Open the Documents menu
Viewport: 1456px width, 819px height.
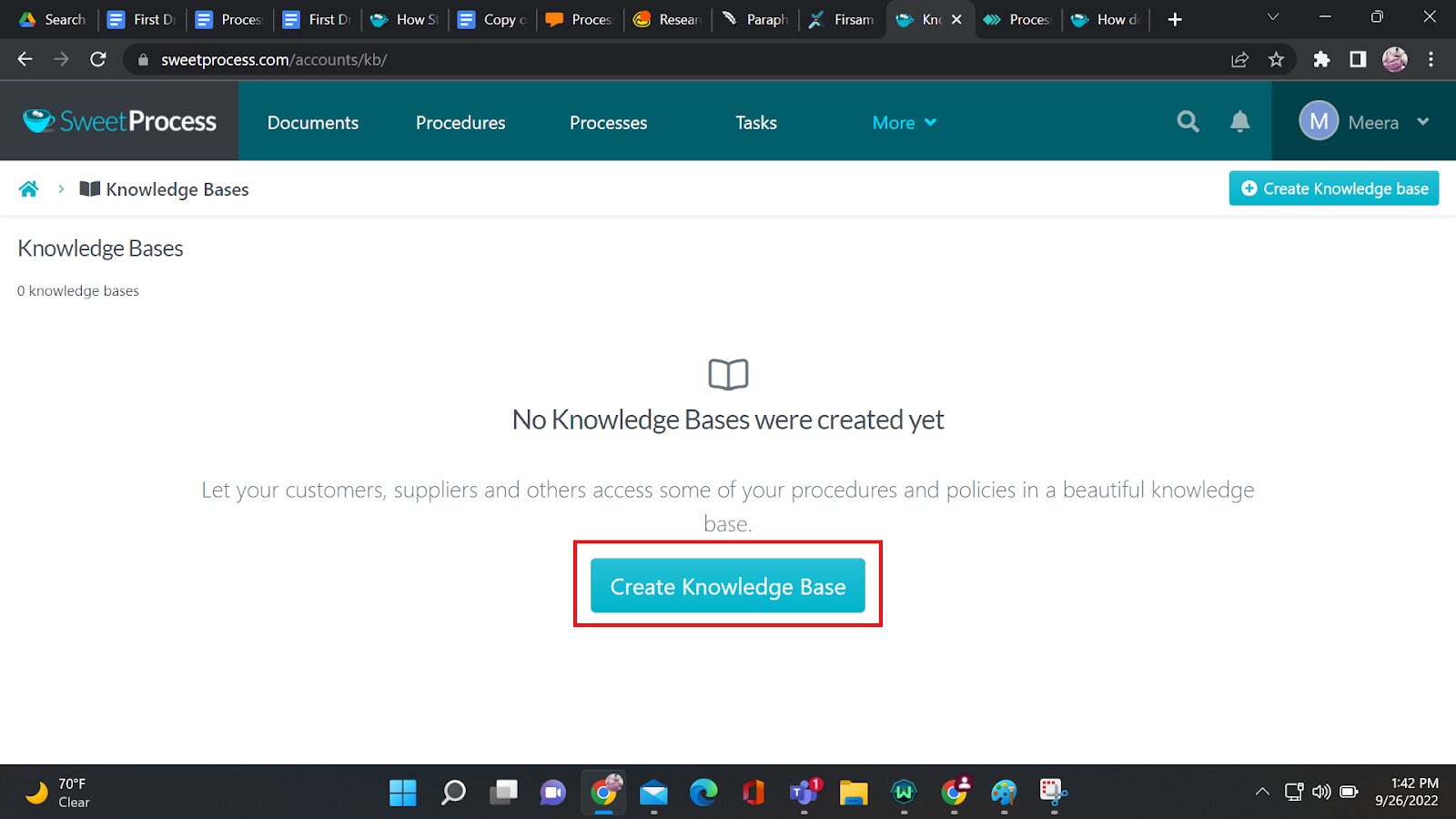(x=313, y=122)
